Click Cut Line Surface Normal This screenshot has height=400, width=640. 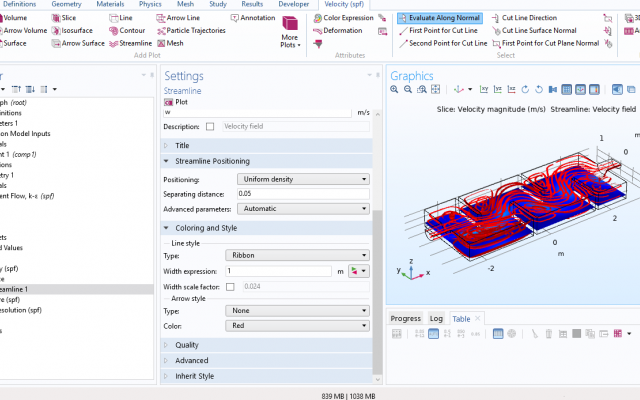coord(534,31)
